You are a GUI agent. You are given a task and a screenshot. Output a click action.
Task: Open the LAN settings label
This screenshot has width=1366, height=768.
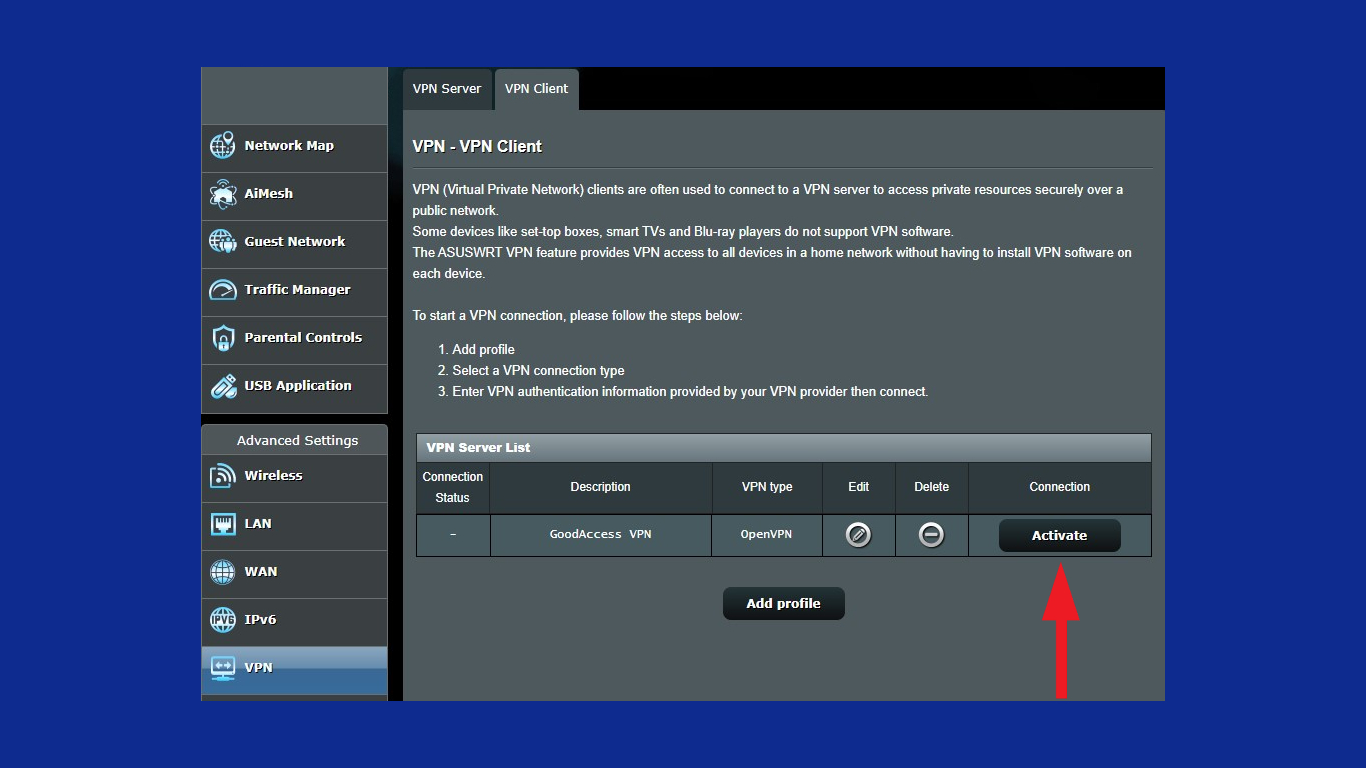click(x=258, y=523)
